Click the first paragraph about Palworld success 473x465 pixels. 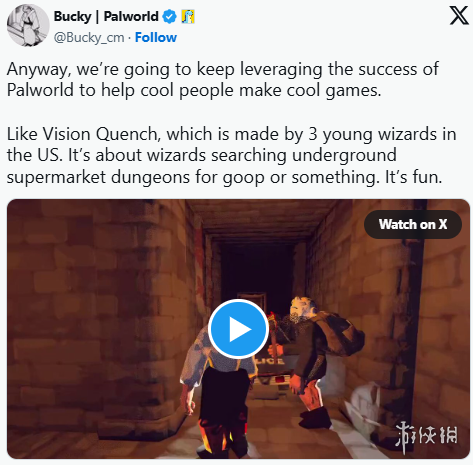click(223, 80)
